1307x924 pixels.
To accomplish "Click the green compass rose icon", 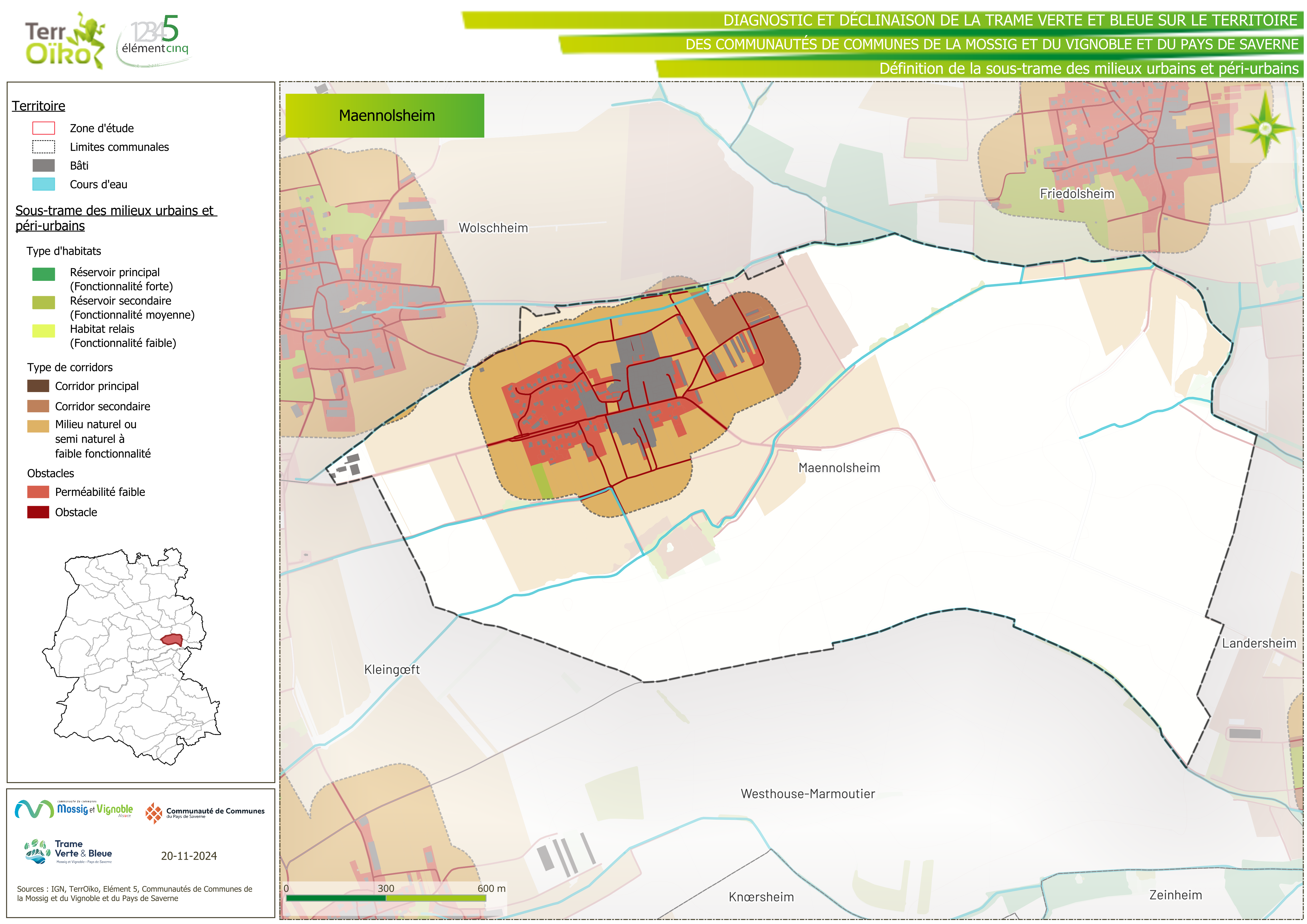I will point(1265,128).
